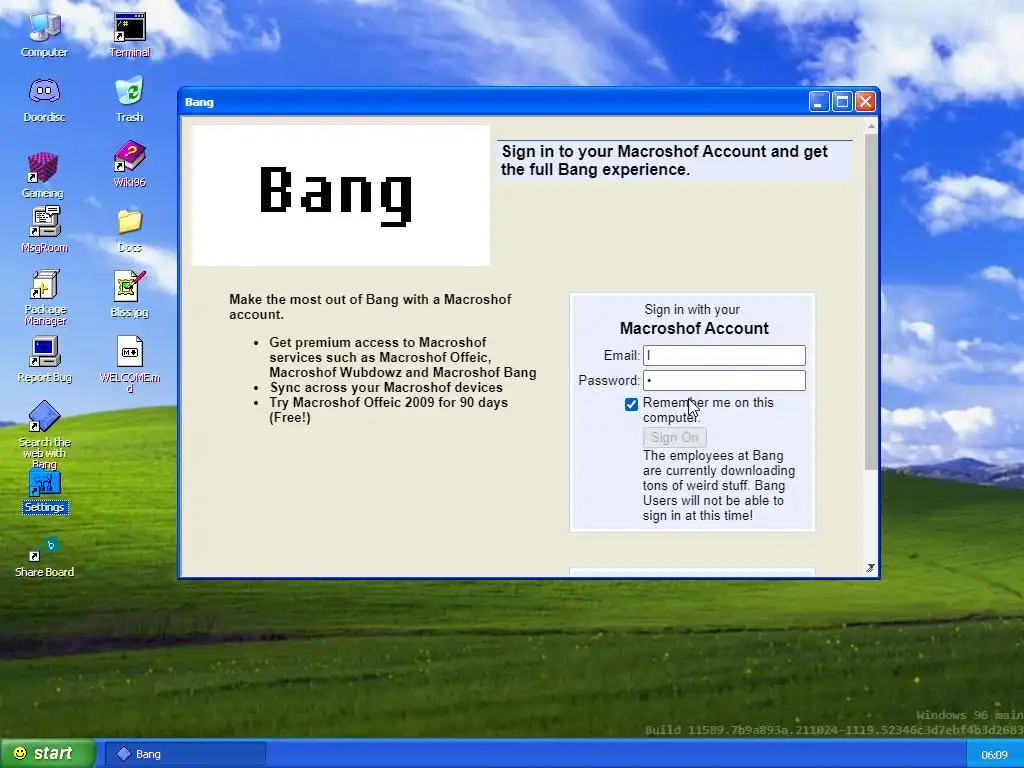1024x768 pixels.
Task: Select the Settings desktop icon
Action: tap(44, 491)
